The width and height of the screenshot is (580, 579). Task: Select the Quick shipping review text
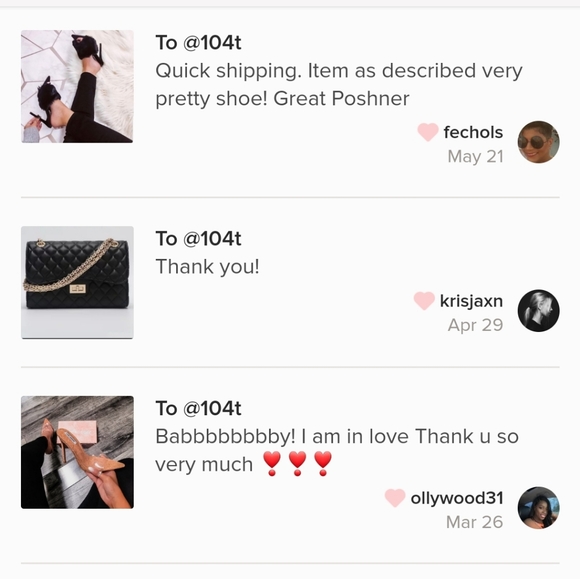point(339,85)
